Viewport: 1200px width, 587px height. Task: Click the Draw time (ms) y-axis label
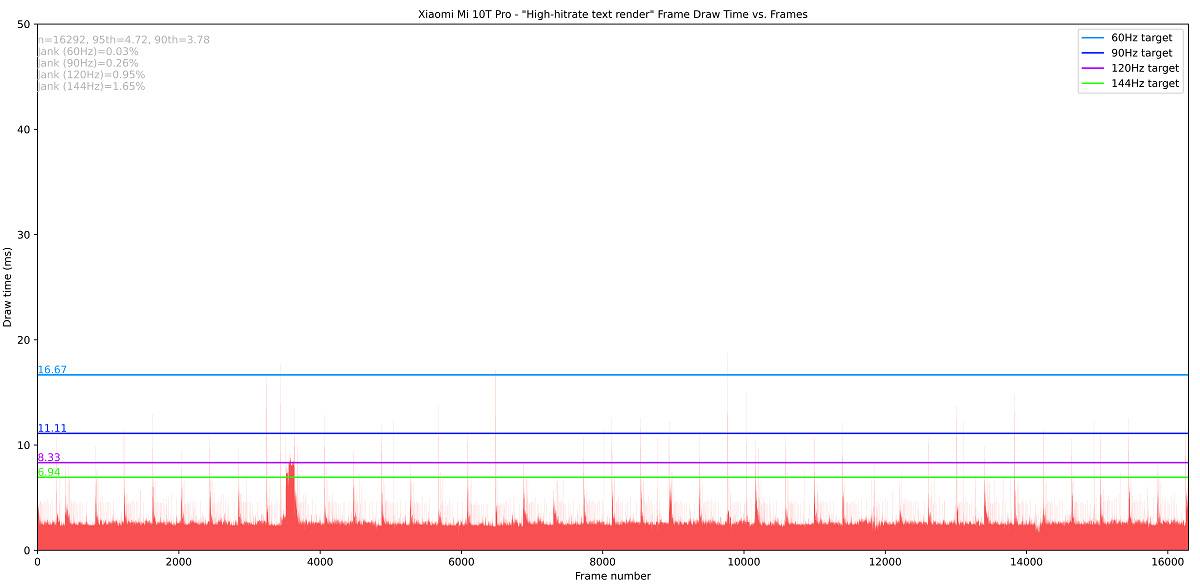coord(9,287)
